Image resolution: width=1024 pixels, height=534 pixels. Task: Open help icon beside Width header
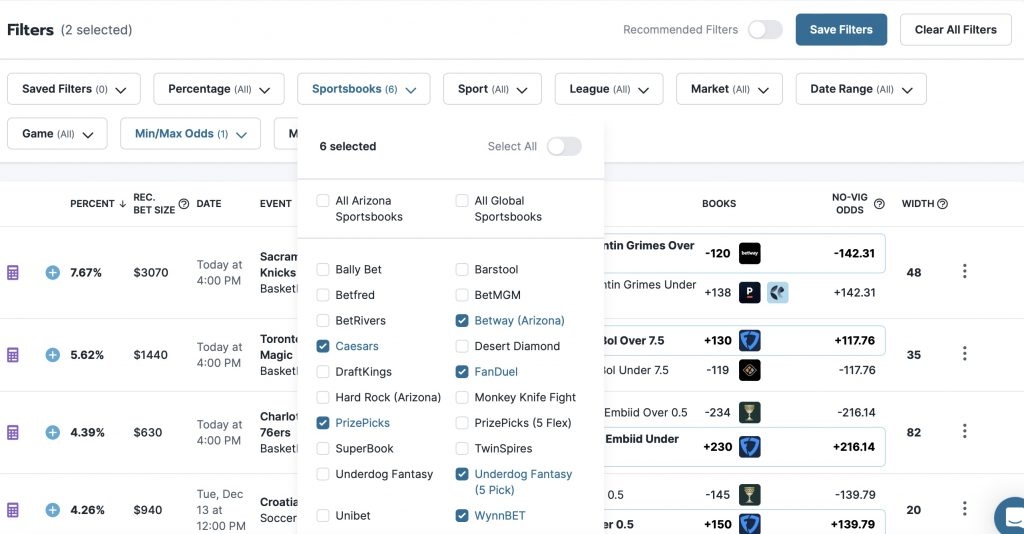click(x=942, y=204)
